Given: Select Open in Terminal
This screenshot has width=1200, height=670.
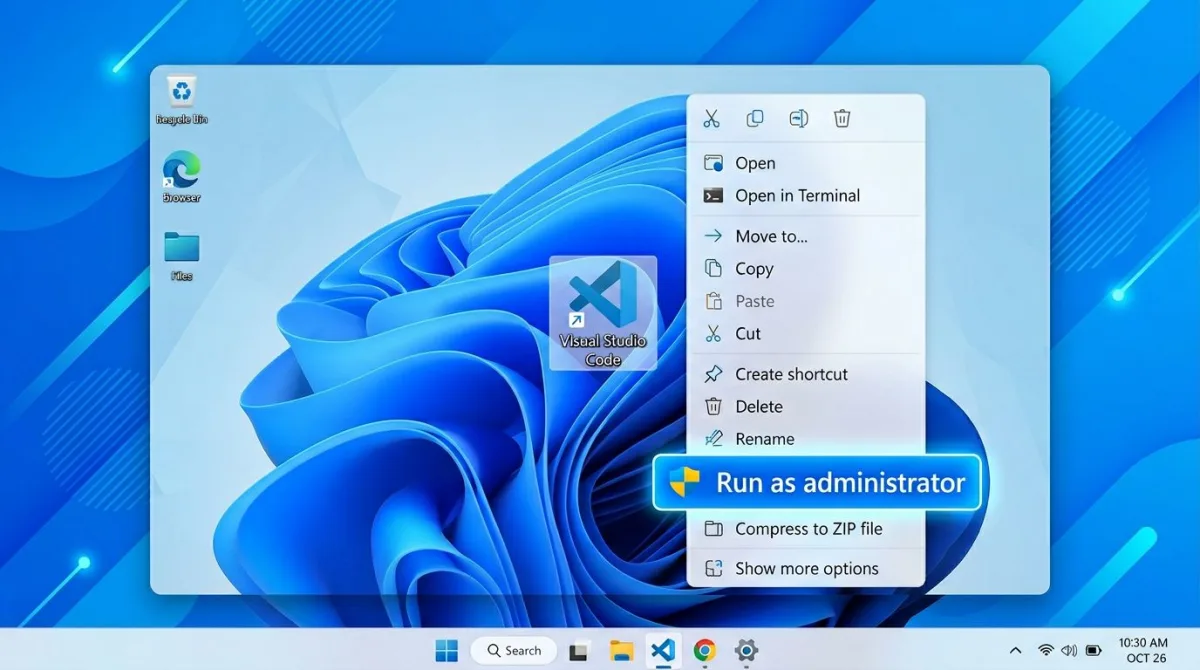Looking at the screenshot, I should 806,196.
